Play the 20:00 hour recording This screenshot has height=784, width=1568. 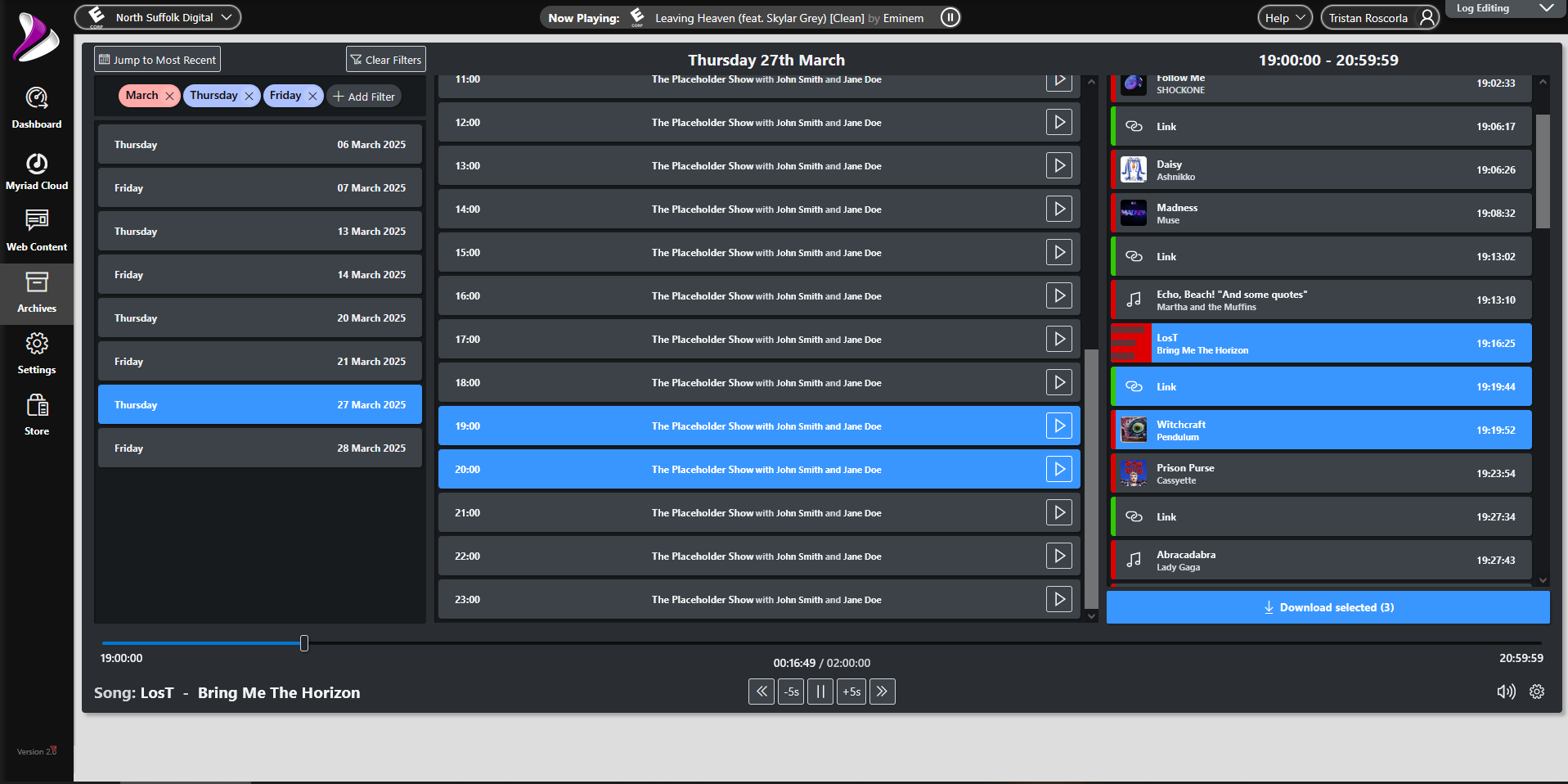pos(1059,469)
